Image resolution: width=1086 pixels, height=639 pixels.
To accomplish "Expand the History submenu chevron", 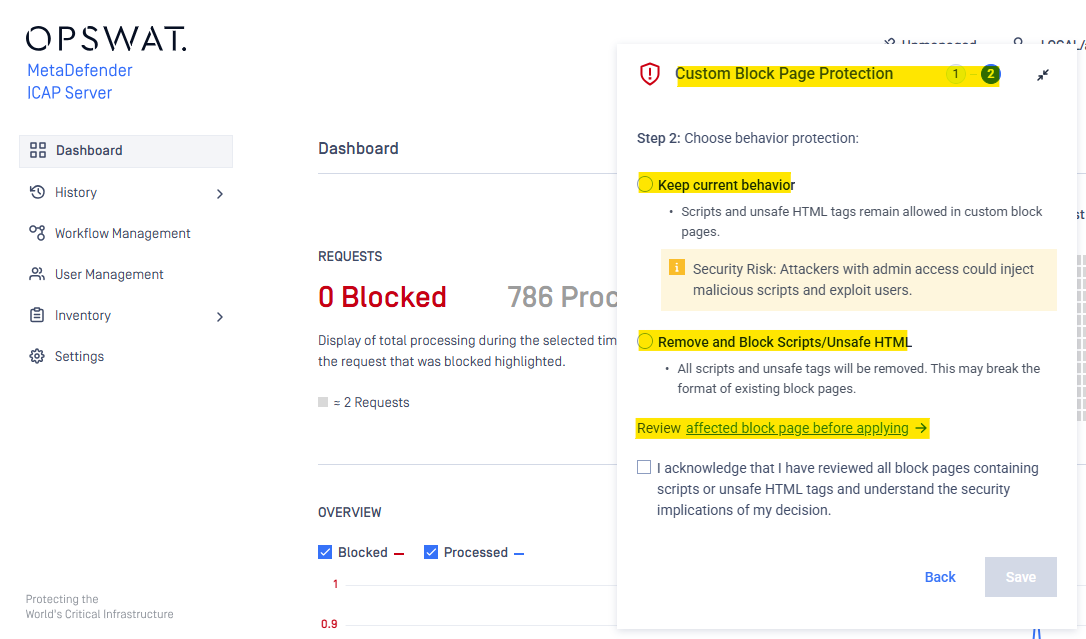I will (x=220, y=193).
